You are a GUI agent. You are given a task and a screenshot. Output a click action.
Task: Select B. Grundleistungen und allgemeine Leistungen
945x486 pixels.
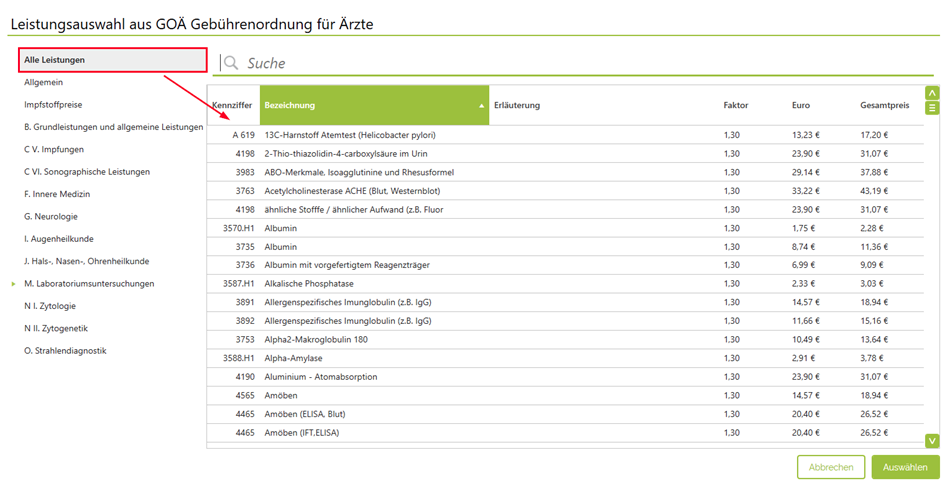(113, 127)
